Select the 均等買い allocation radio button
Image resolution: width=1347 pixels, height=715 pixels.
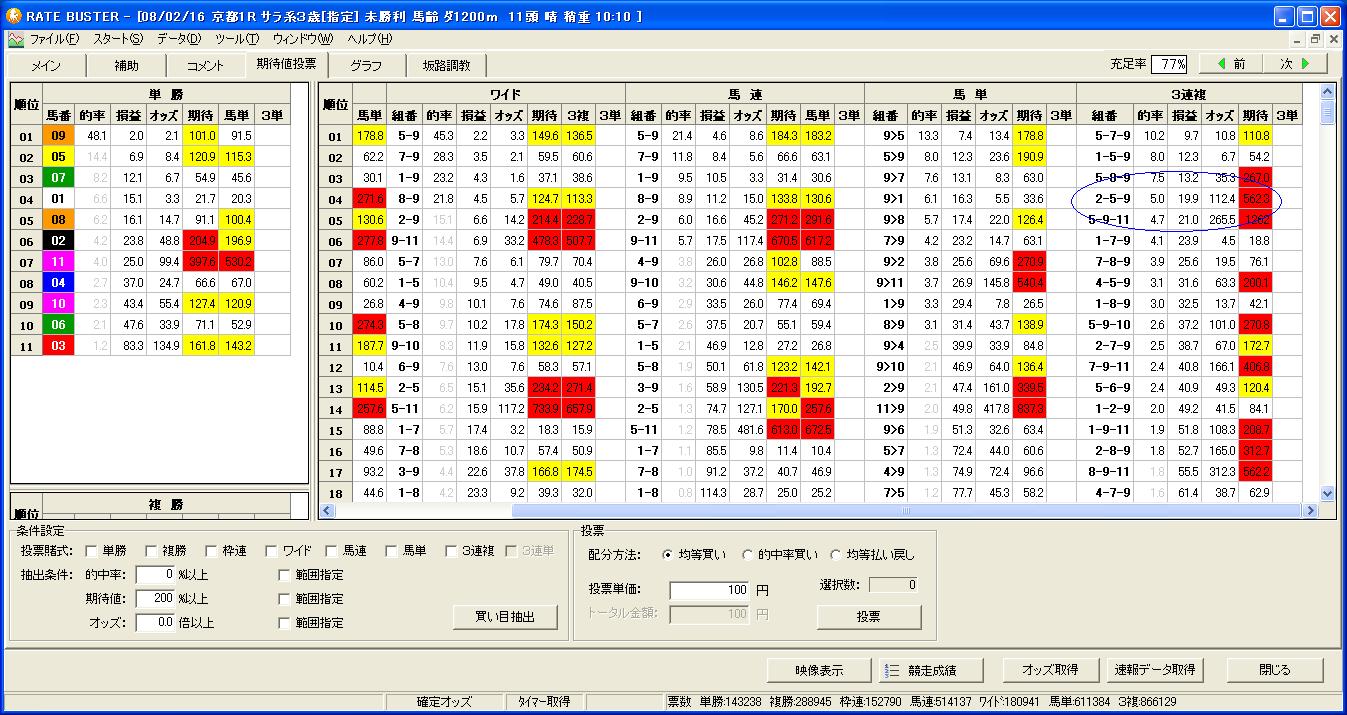tap(668, 554)
